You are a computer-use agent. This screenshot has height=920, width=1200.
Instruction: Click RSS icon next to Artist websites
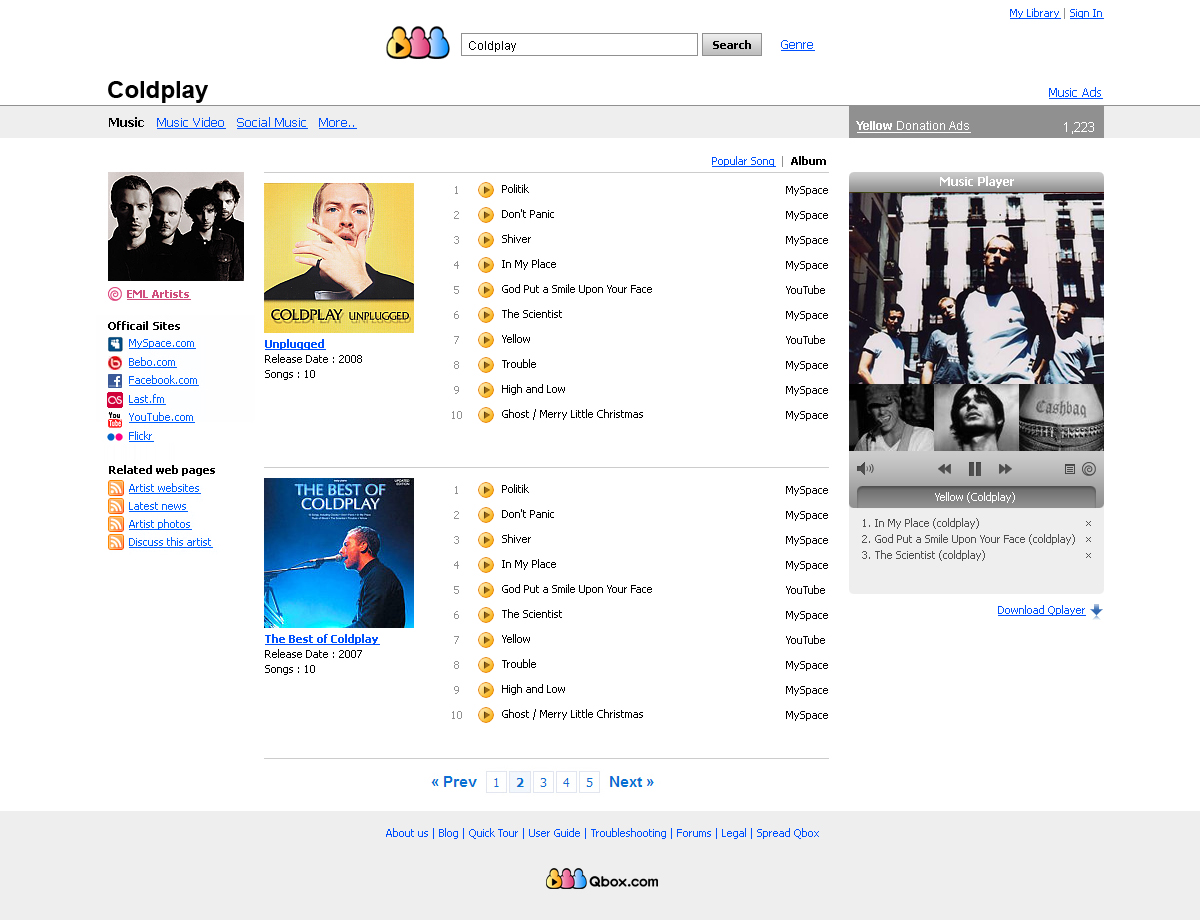116,488
